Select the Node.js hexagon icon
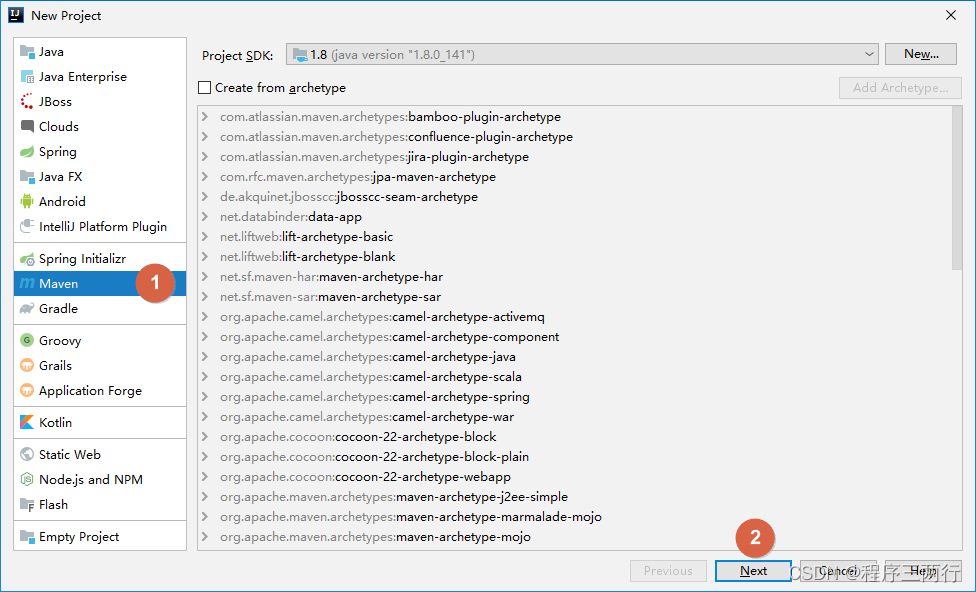 tap(27, 479)
